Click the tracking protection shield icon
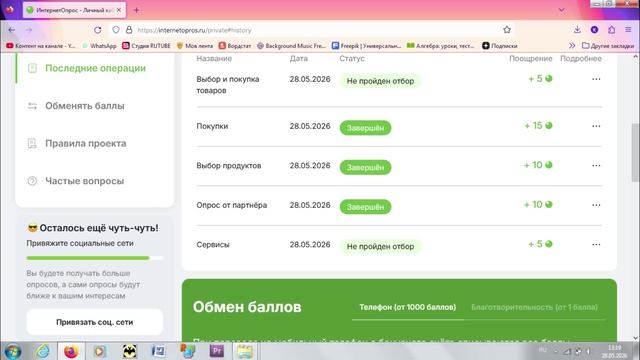This screenshot has width=640, height=360. click(116, 30)
